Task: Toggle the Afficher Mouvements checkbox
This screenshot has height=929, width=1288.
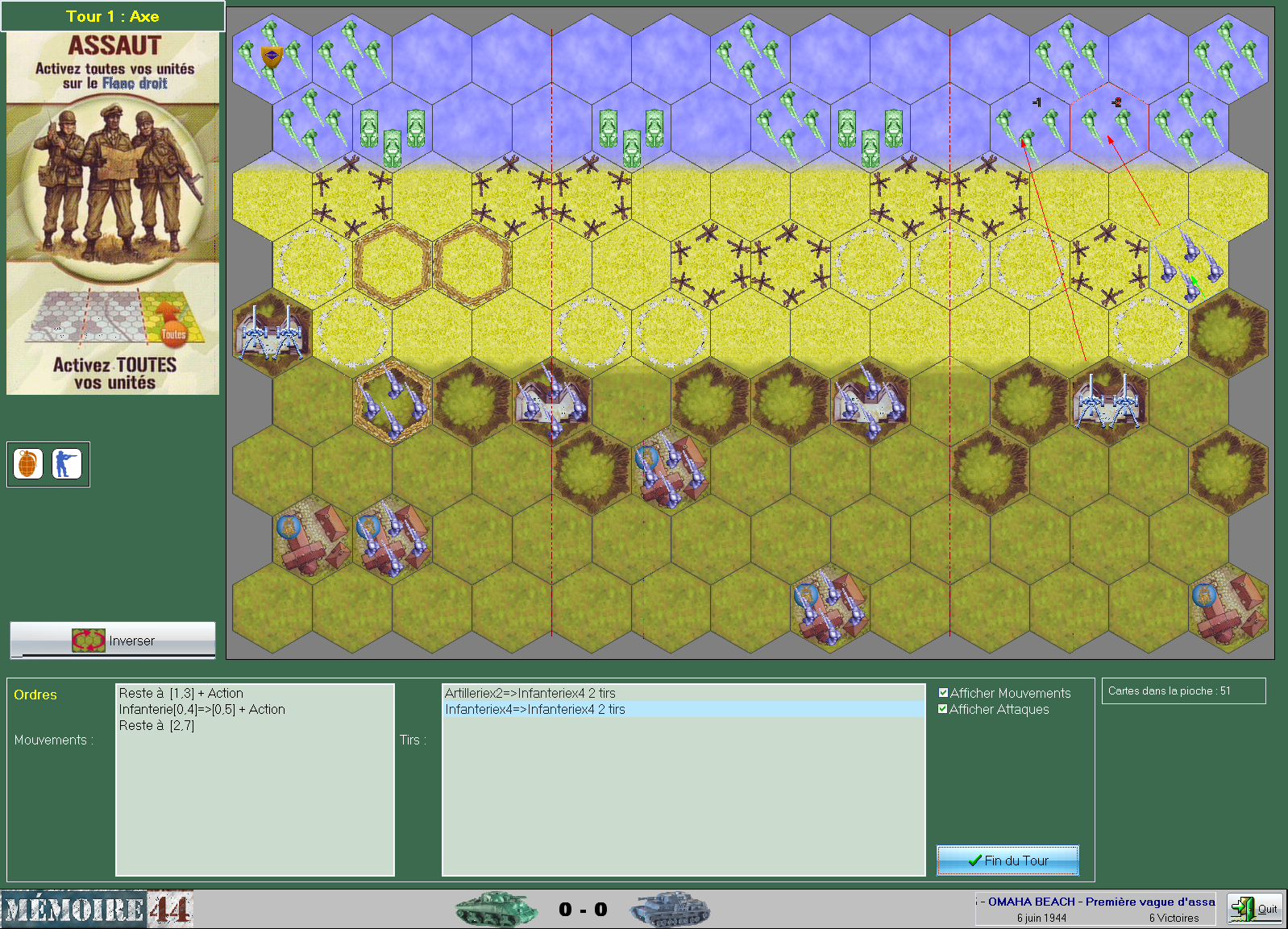Action: point(943,693)
